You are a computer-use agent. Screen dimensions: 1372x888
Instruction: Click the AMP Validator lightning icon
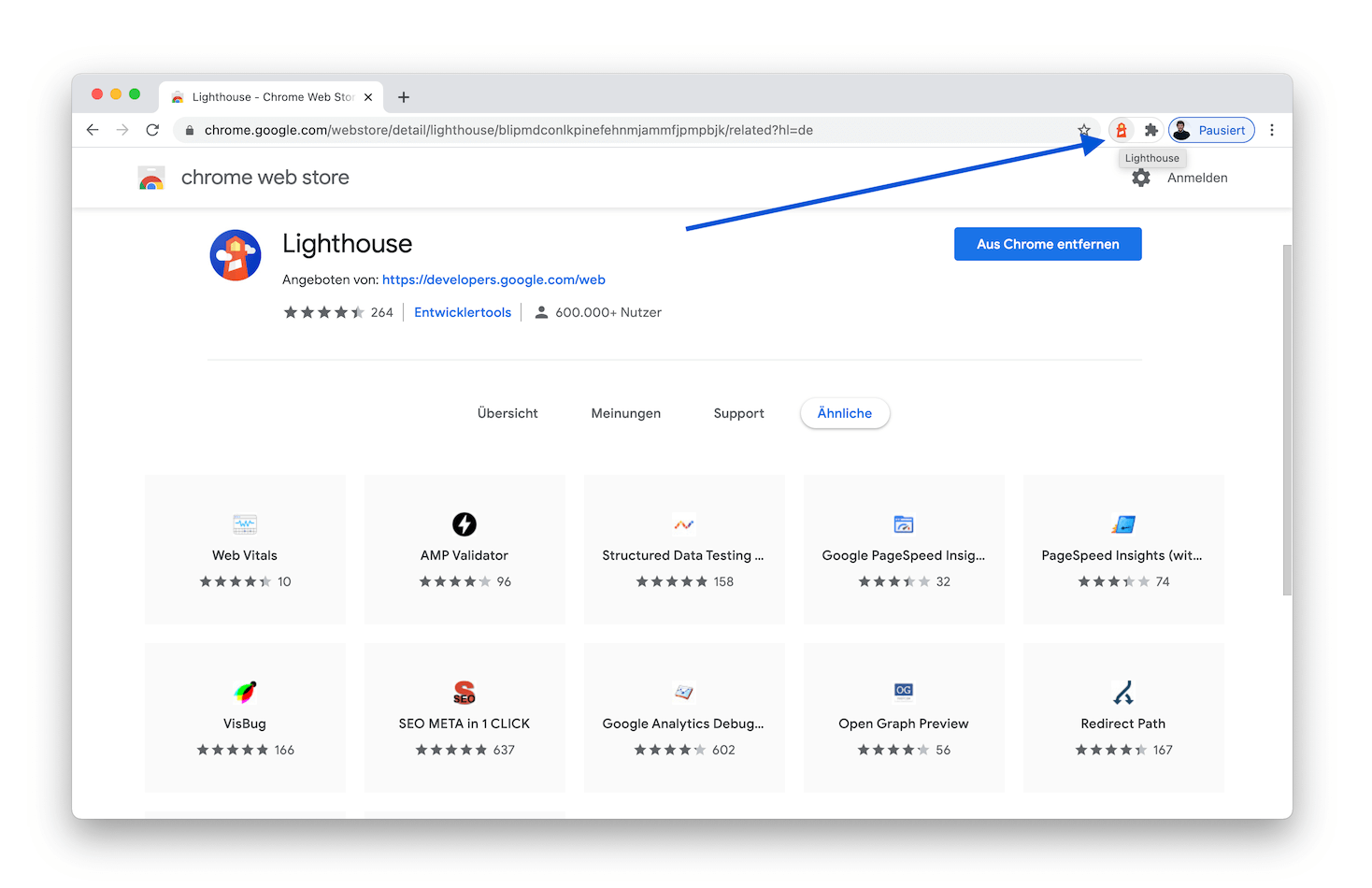[x=464, y=524]
